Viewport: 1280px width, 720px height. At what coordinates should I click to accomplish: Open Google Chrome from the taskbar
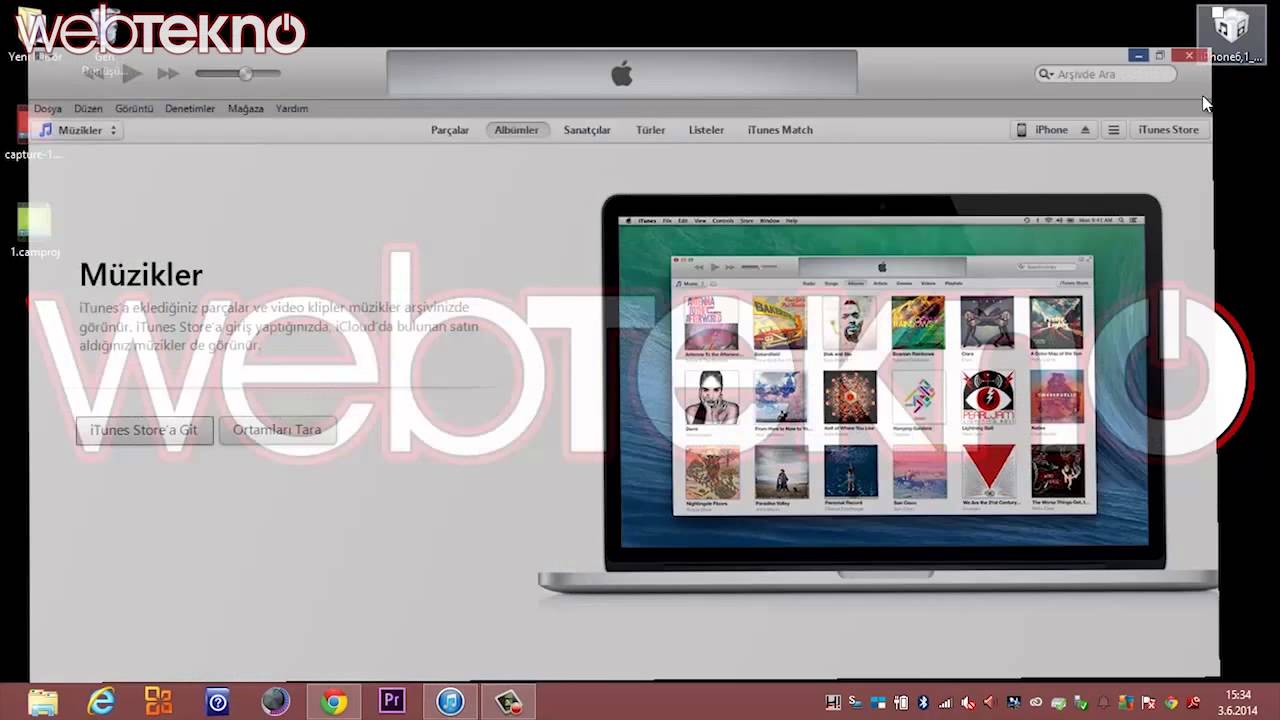click(x=334, y=702)
